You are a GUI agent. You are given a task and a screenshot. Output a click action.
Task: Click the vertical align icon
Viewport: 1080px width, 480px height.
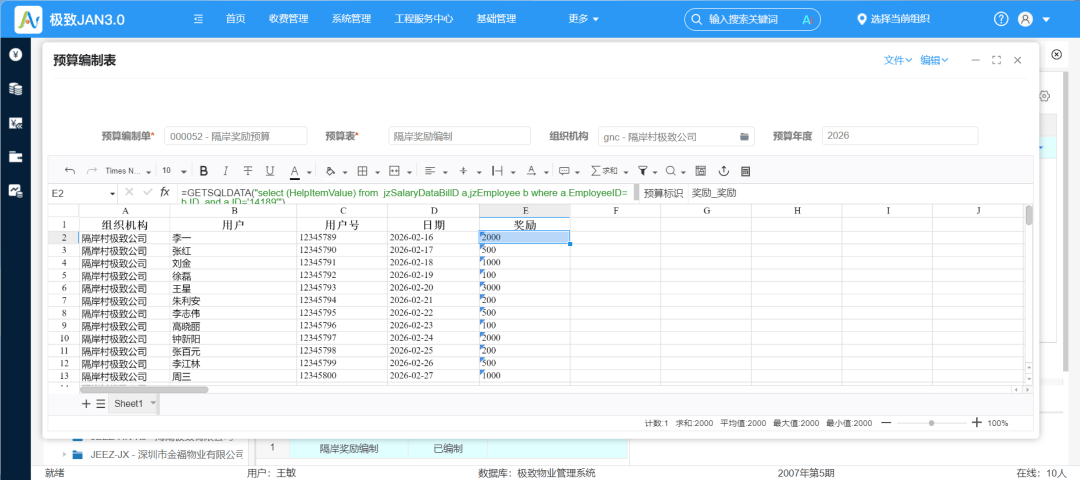click(x=464, y=171)
